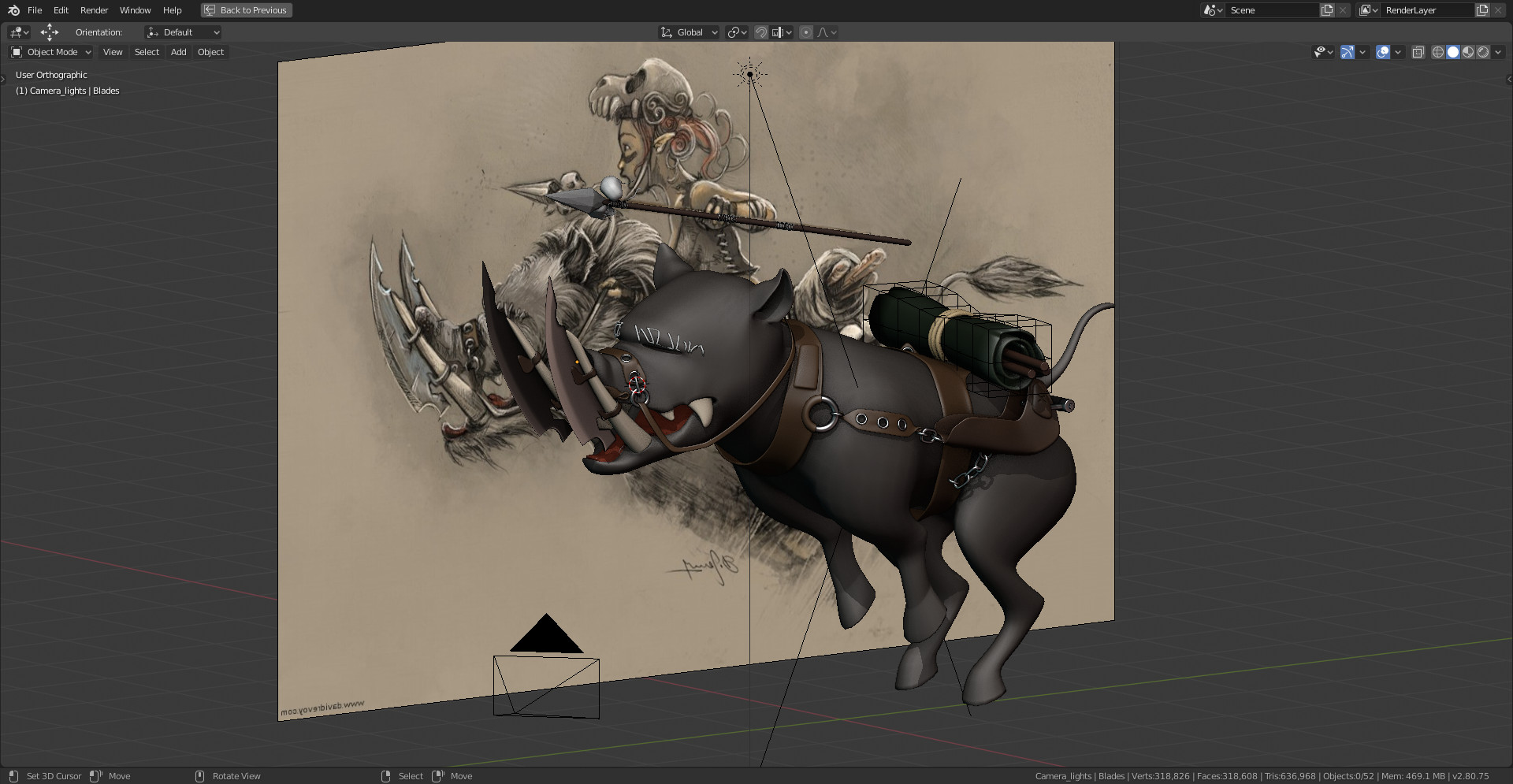Image resolution: width=1513 pixels, height=784 pixels.
Task: Expand the left toolbar region arrow
Action: point(3,78)
